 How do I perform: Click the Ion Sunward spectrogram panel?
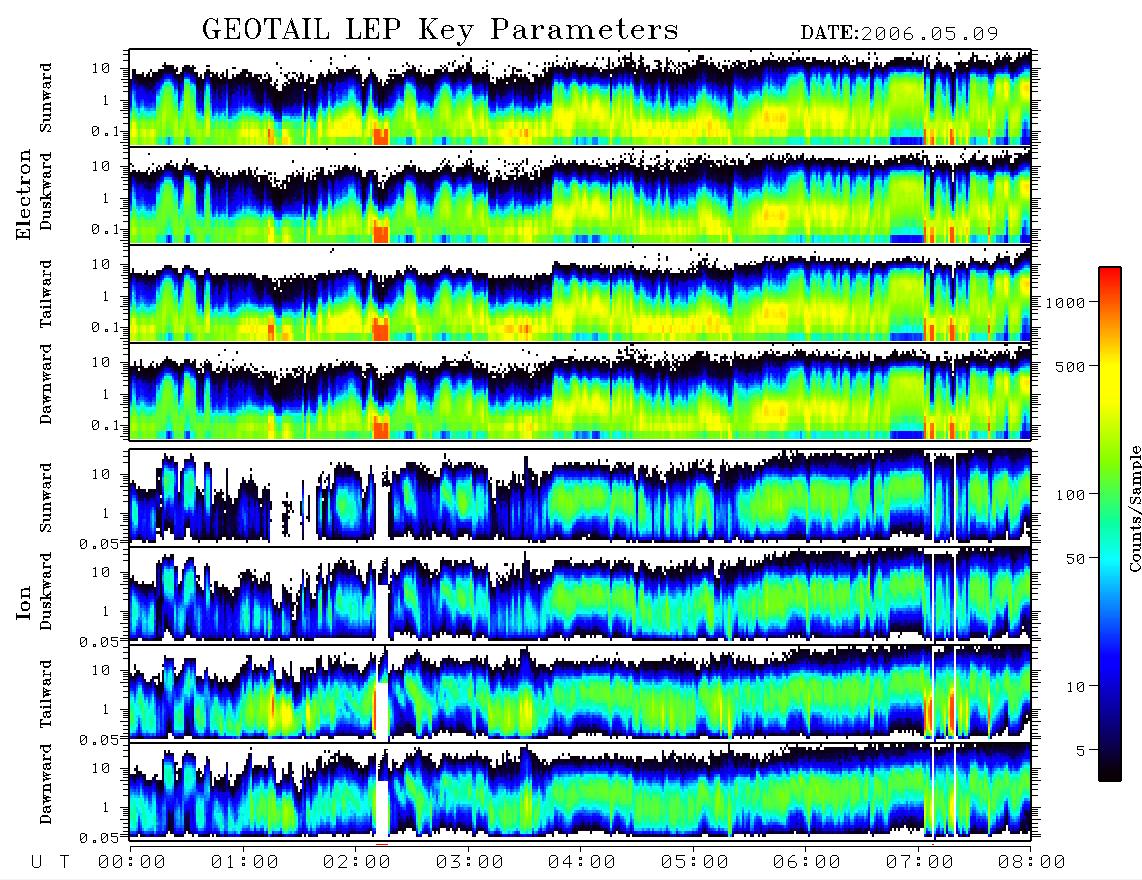(x=580, y=496)
